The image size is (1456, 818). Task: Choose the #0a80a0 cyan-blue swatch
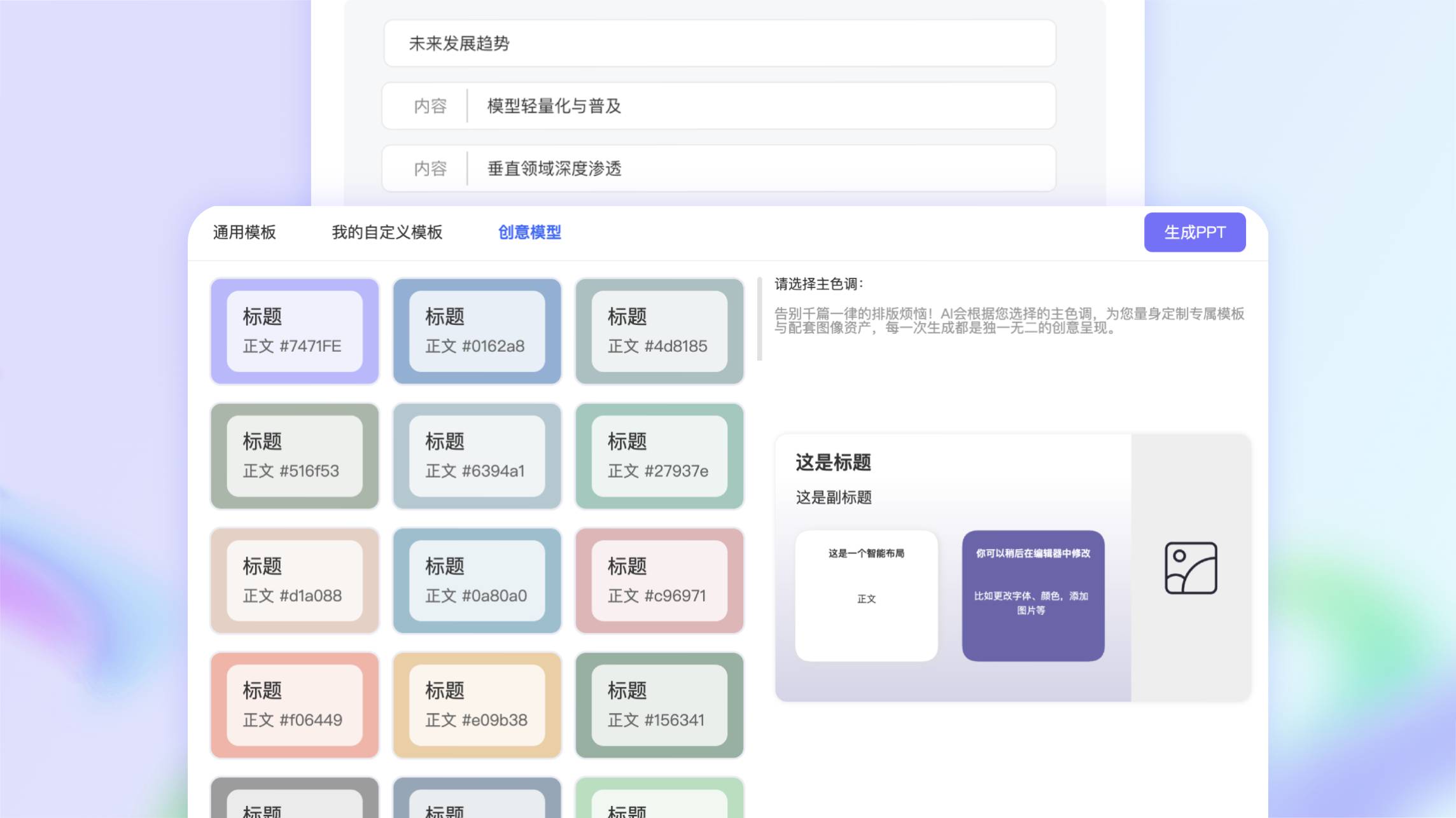tap(477, 580)
